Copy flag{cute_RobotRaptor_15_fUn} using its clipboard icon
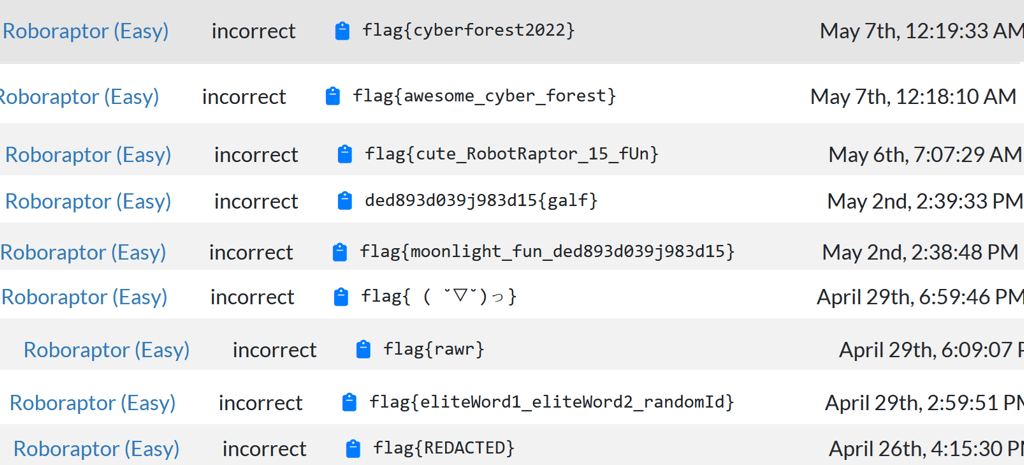The image size is (1024, 465). click(x=345, y=154)
